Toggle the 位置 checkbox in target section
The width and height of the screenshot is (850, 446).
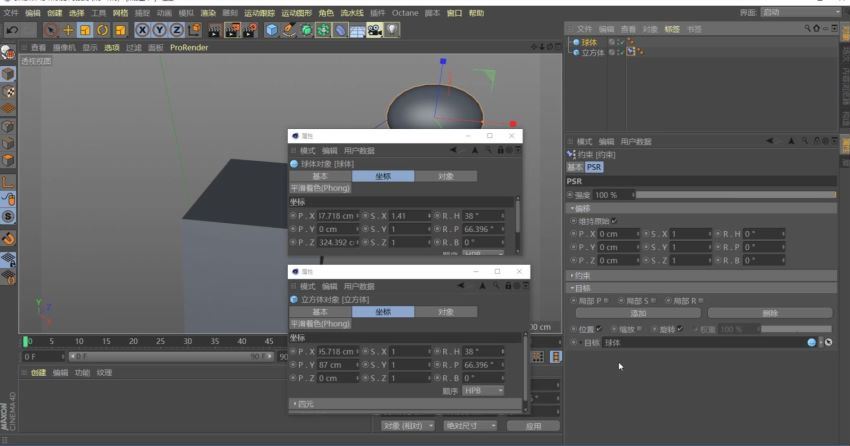[598, 329]
